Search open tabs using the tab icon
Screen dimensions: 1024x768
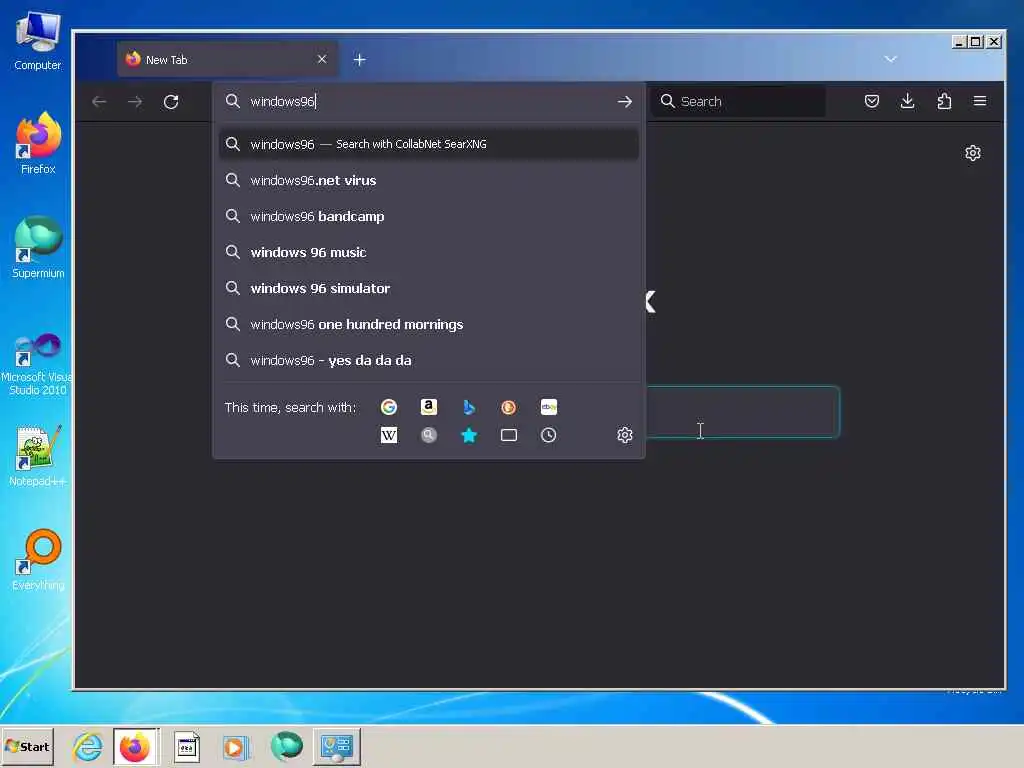508,435
